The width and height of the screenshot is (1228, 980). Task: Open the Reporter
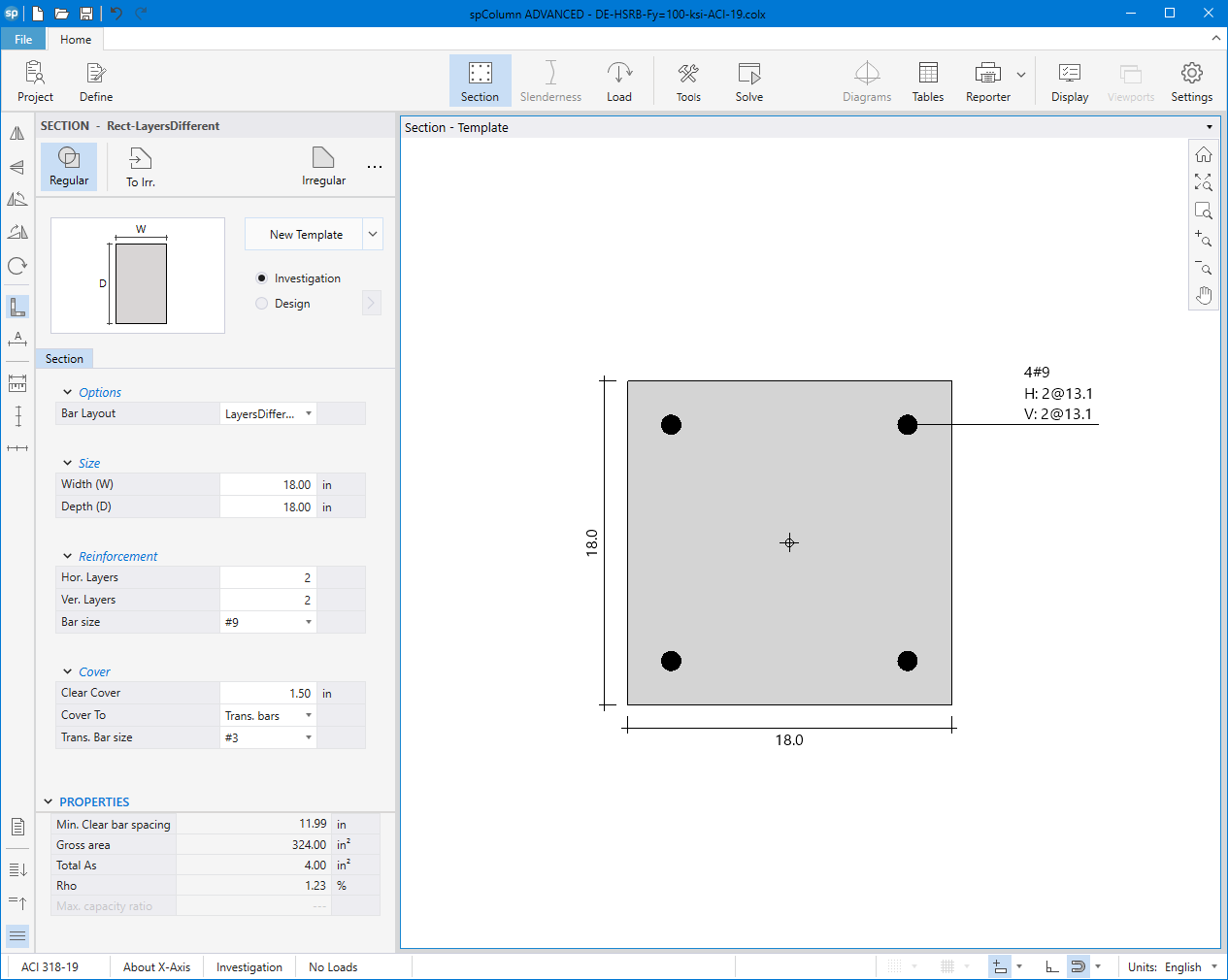[988, 81]
